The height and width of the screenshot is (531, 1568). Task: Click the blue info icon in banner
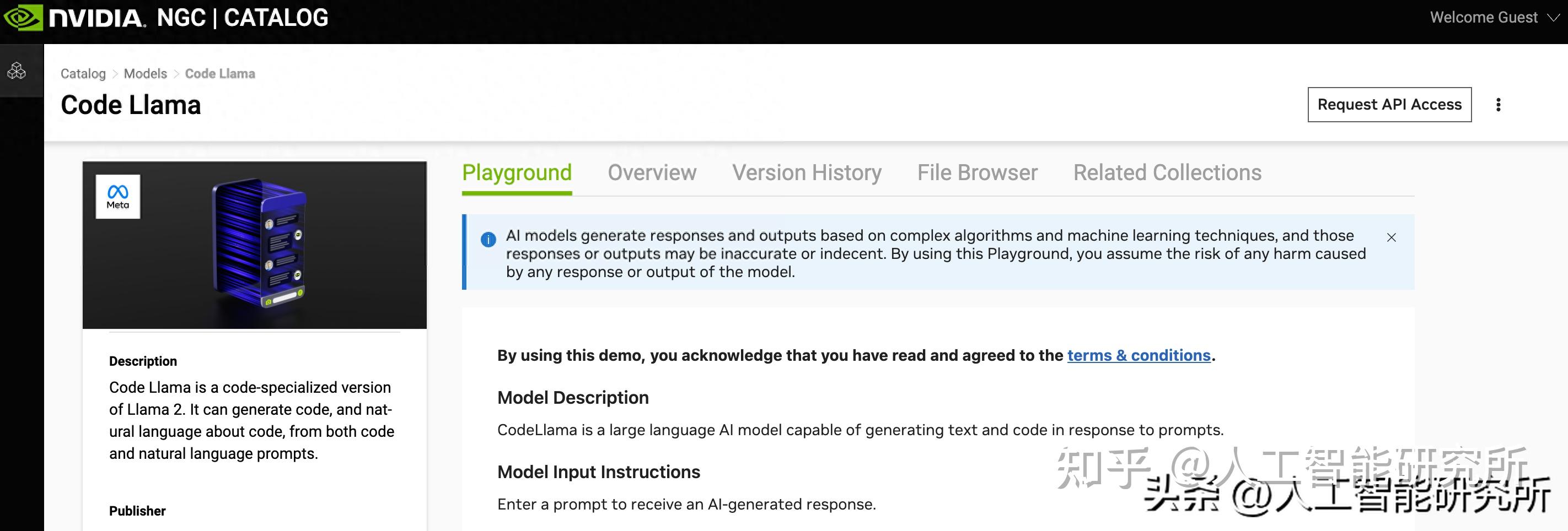pos(488,239)
